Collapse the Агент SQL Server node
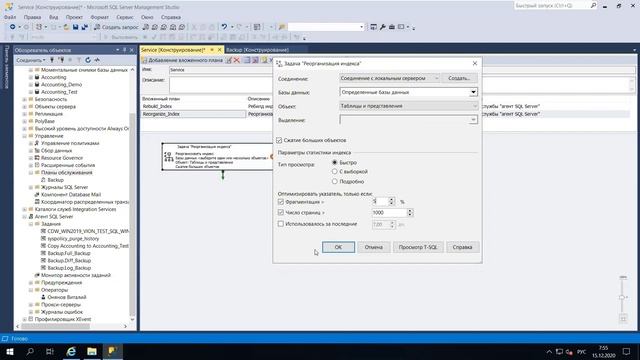 coord(24,217)
